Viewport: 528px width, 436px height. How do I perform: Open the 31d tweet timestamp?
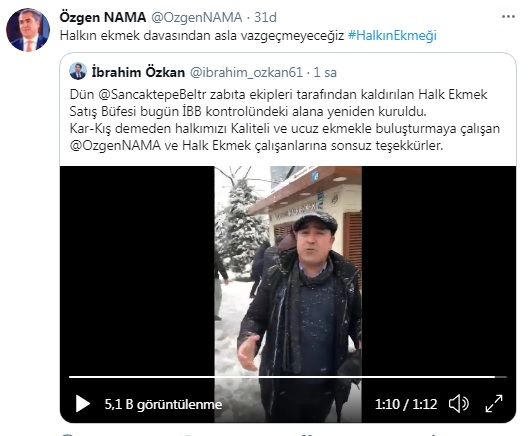pos(265,17)
